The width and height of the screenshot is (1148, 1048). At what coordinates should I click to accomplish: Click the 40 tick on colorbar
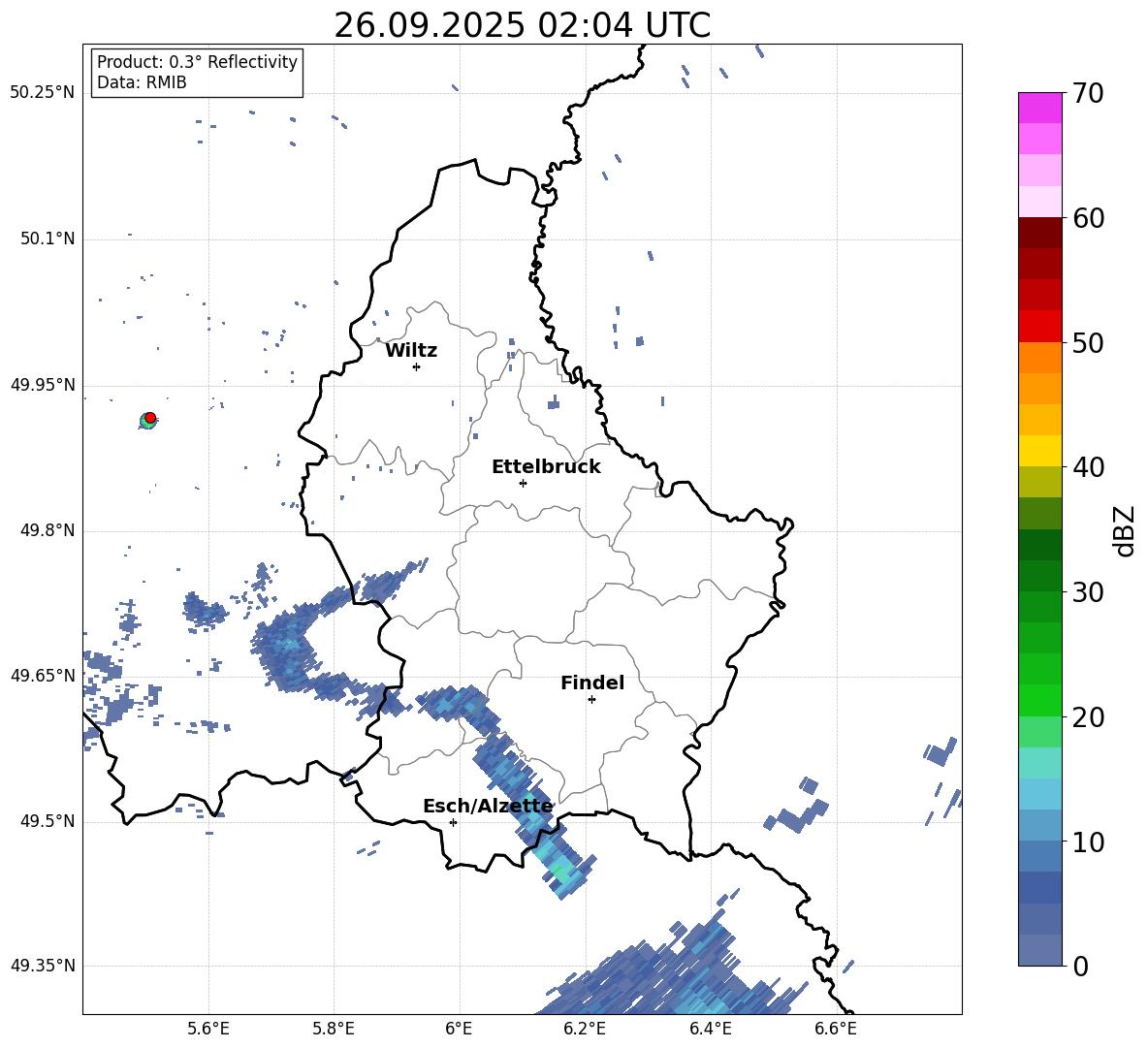1088,467
